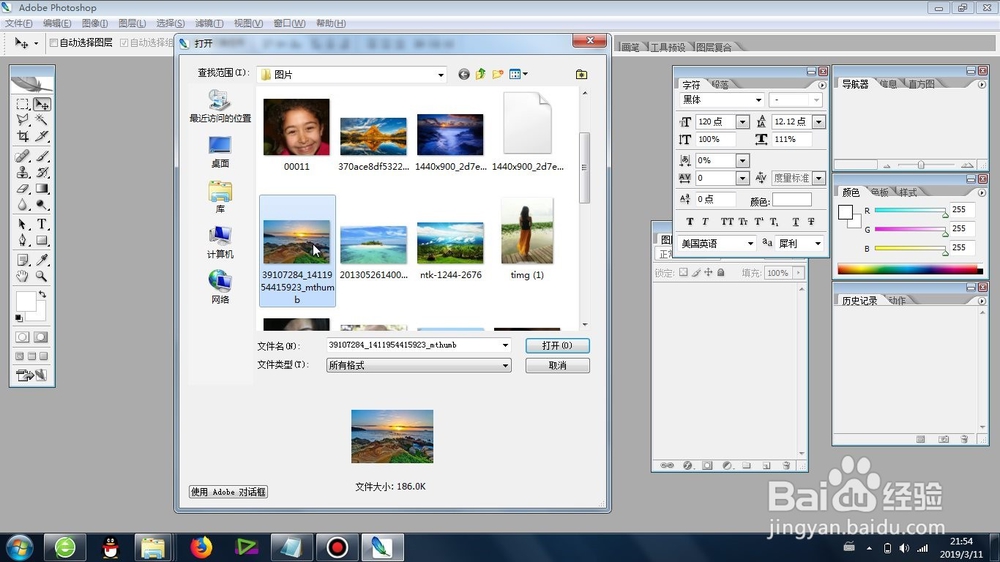Open the 犀利 anti-aliasing dropdown
1000x562 pixels.
(818, 244)
